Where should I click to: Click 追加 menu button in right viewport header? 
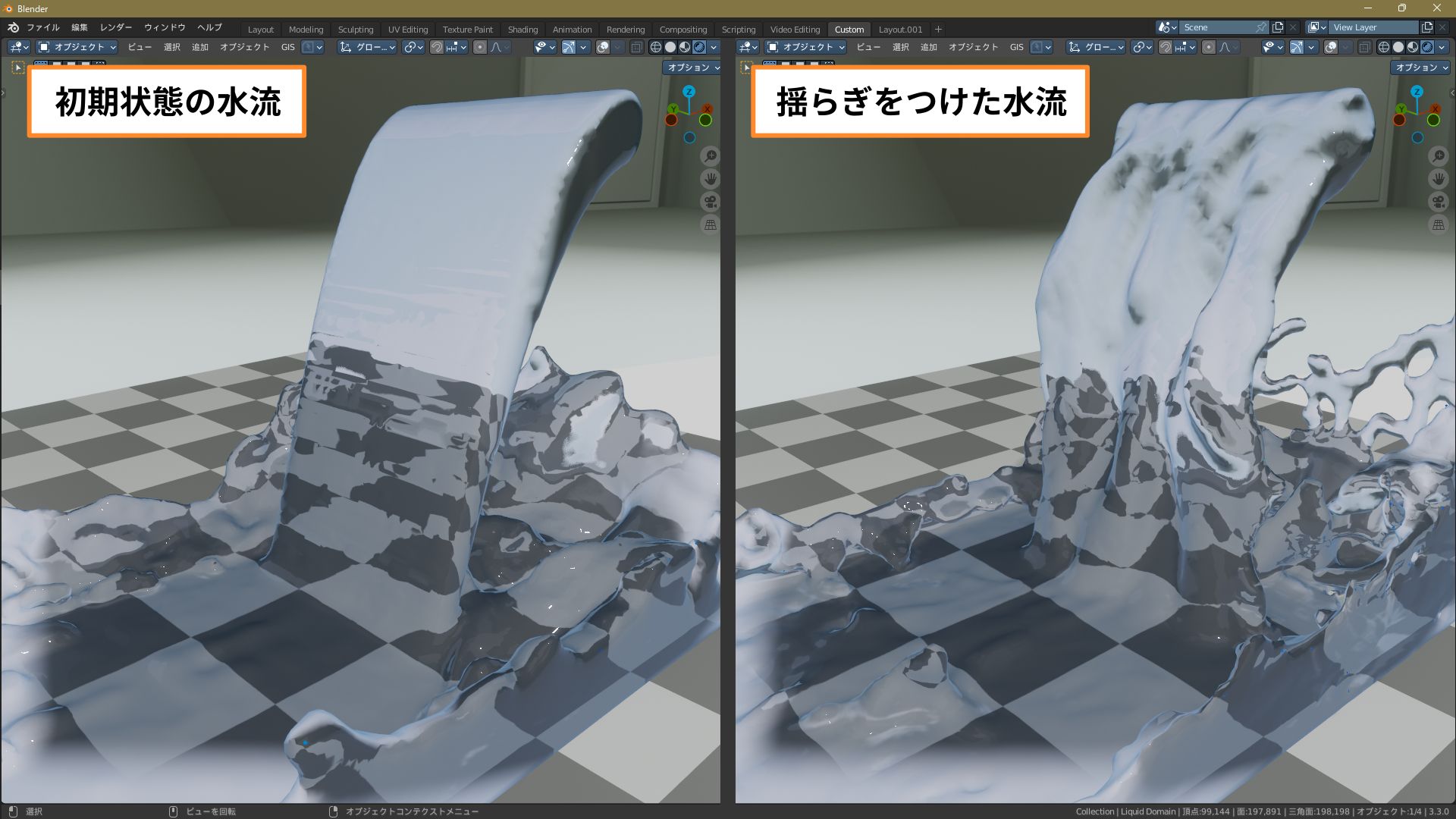928,47
